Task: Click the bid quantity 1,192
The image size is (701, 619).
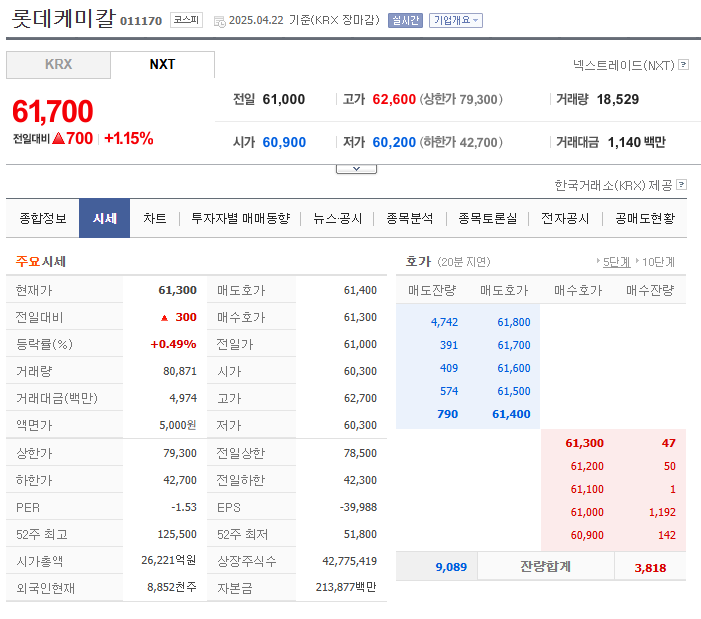Action: tap(662, 512)
